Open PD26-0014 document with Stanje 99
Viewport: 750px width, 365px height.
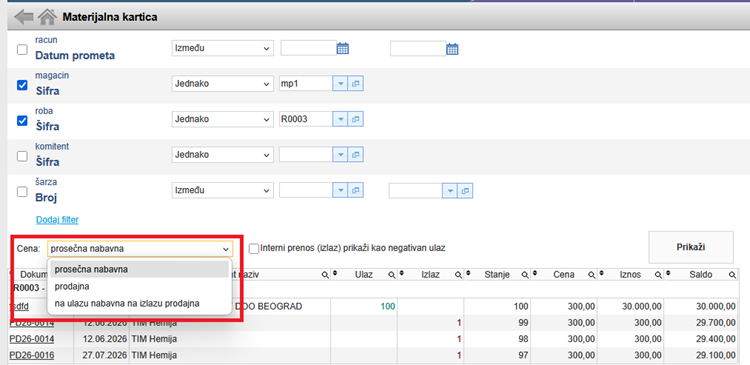32,323
